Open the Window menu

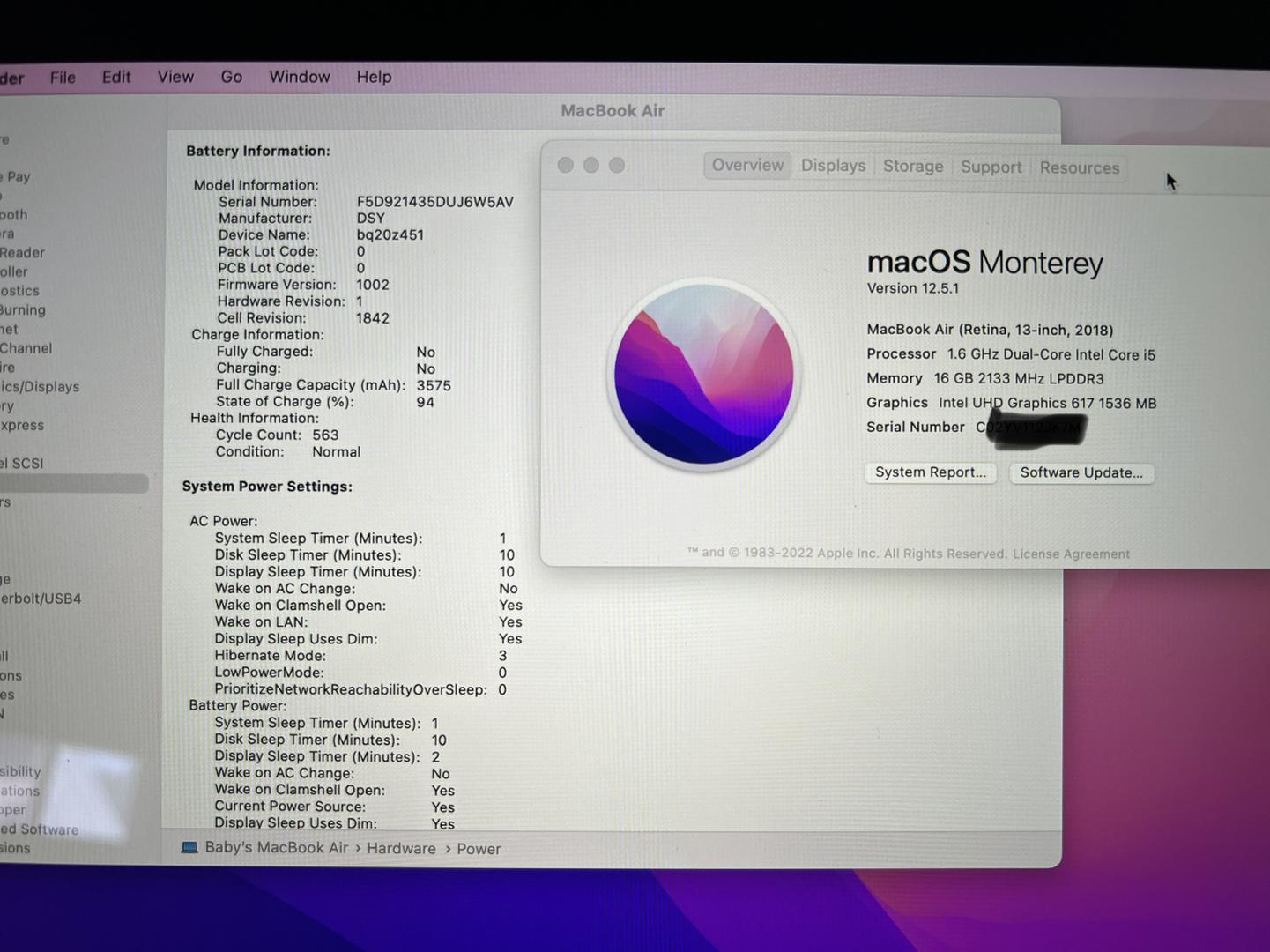point(300,77)
